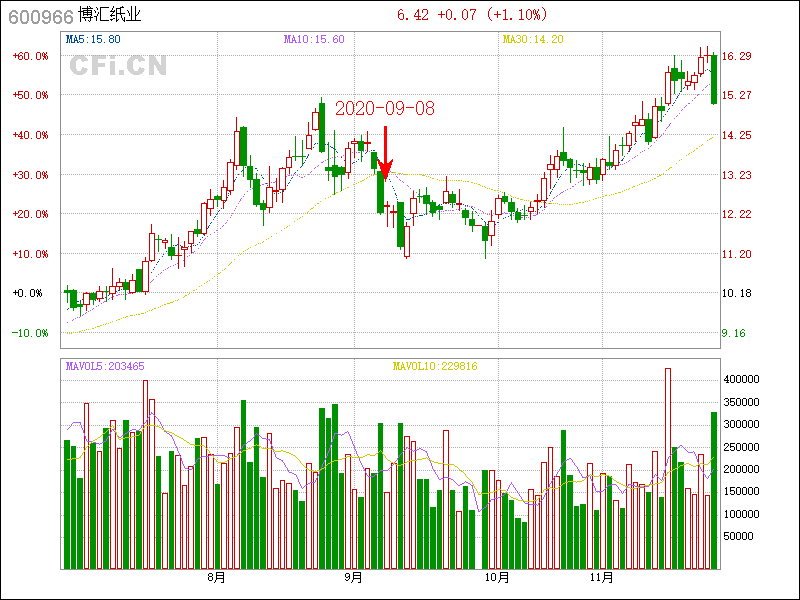The height and width of the screenshot is (600, 800).
Task: Select the 10月 label on time axis
Action: coord(497,578)
